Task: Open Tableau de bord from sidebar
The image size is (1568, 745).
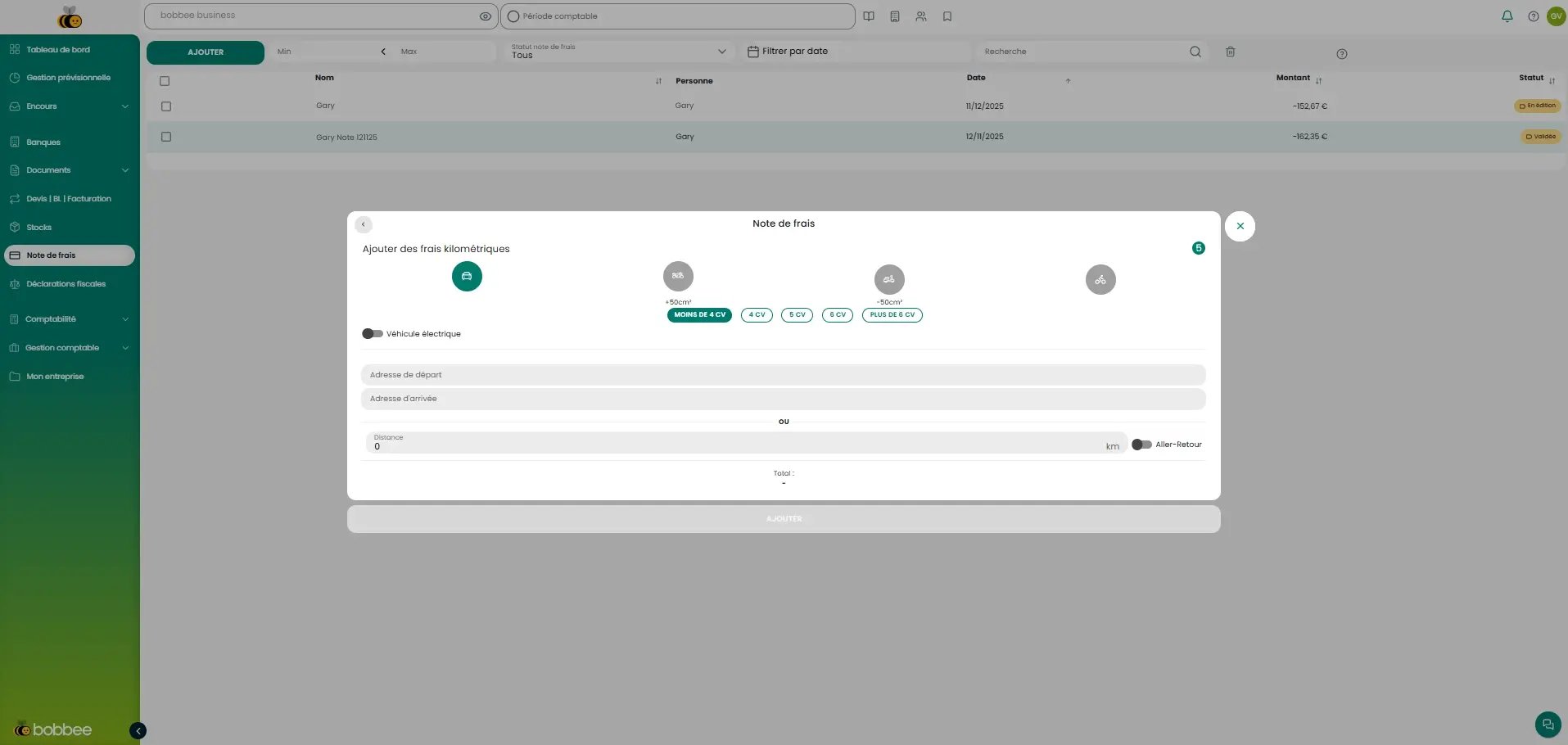Action: click(x=58, y=50)
